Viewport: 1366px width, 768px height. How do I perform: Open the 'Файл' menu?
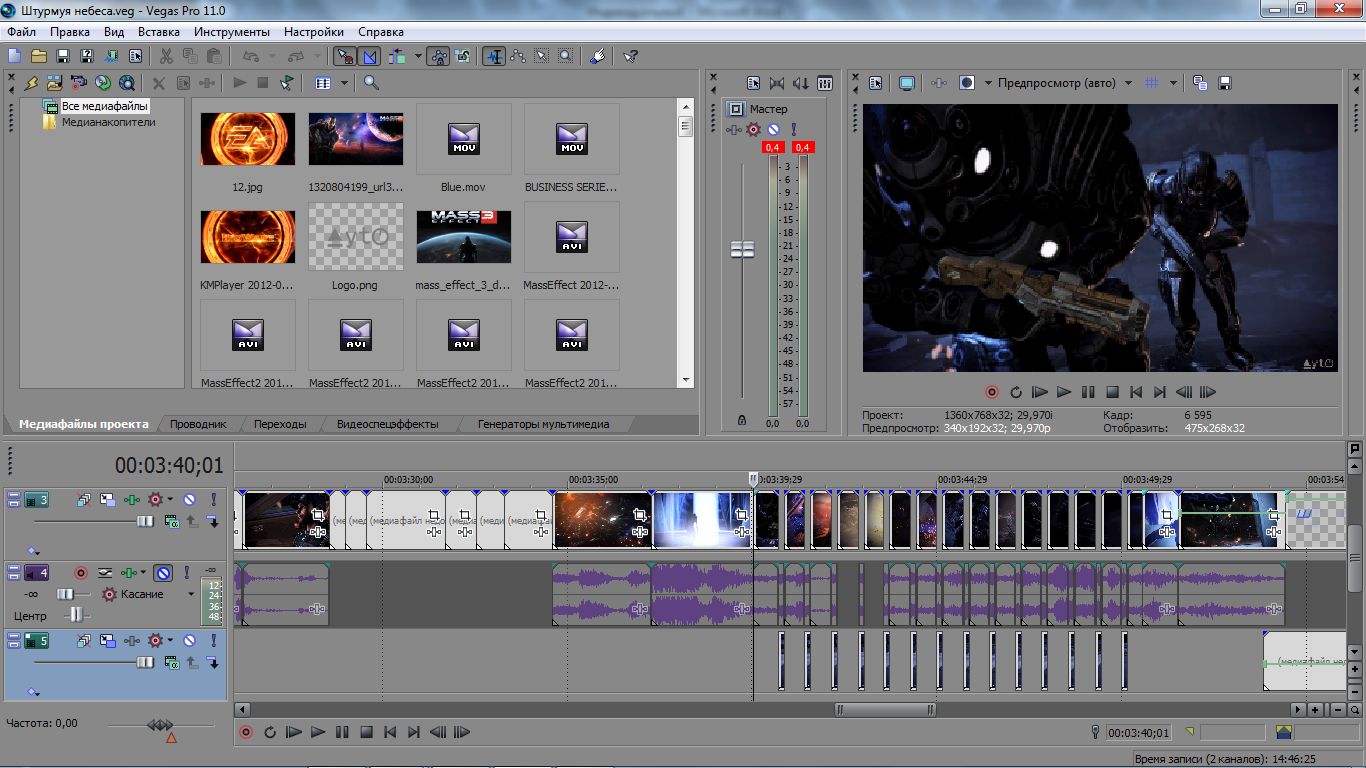[21, 32]
